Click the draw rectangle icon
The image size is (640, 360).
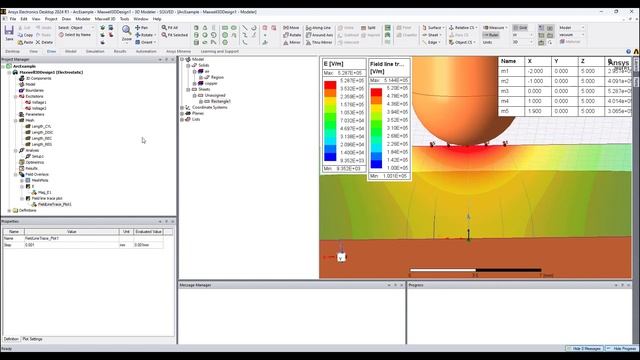225,28
